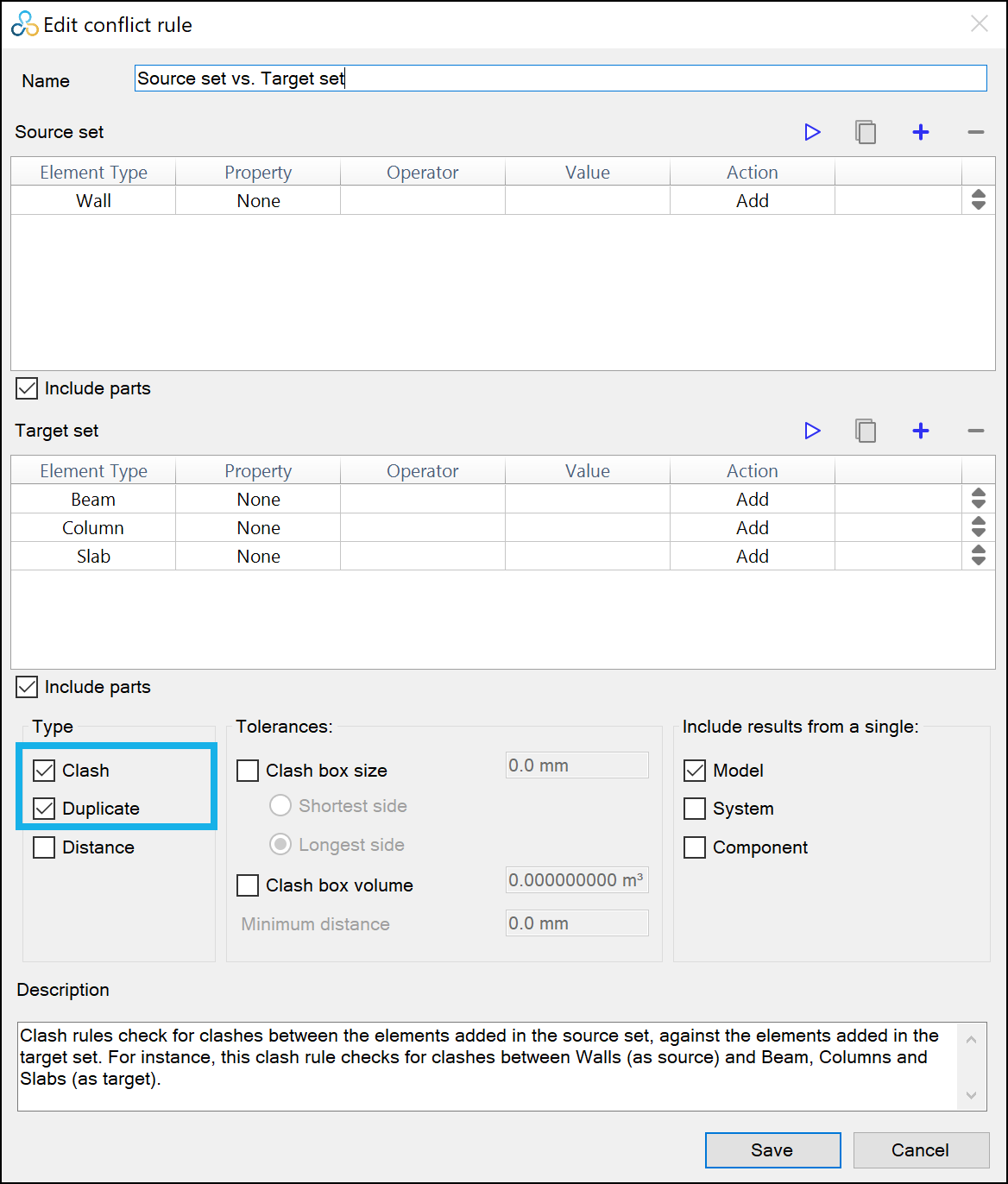Enable Clash box size tolerance

[x=248, y=771]
